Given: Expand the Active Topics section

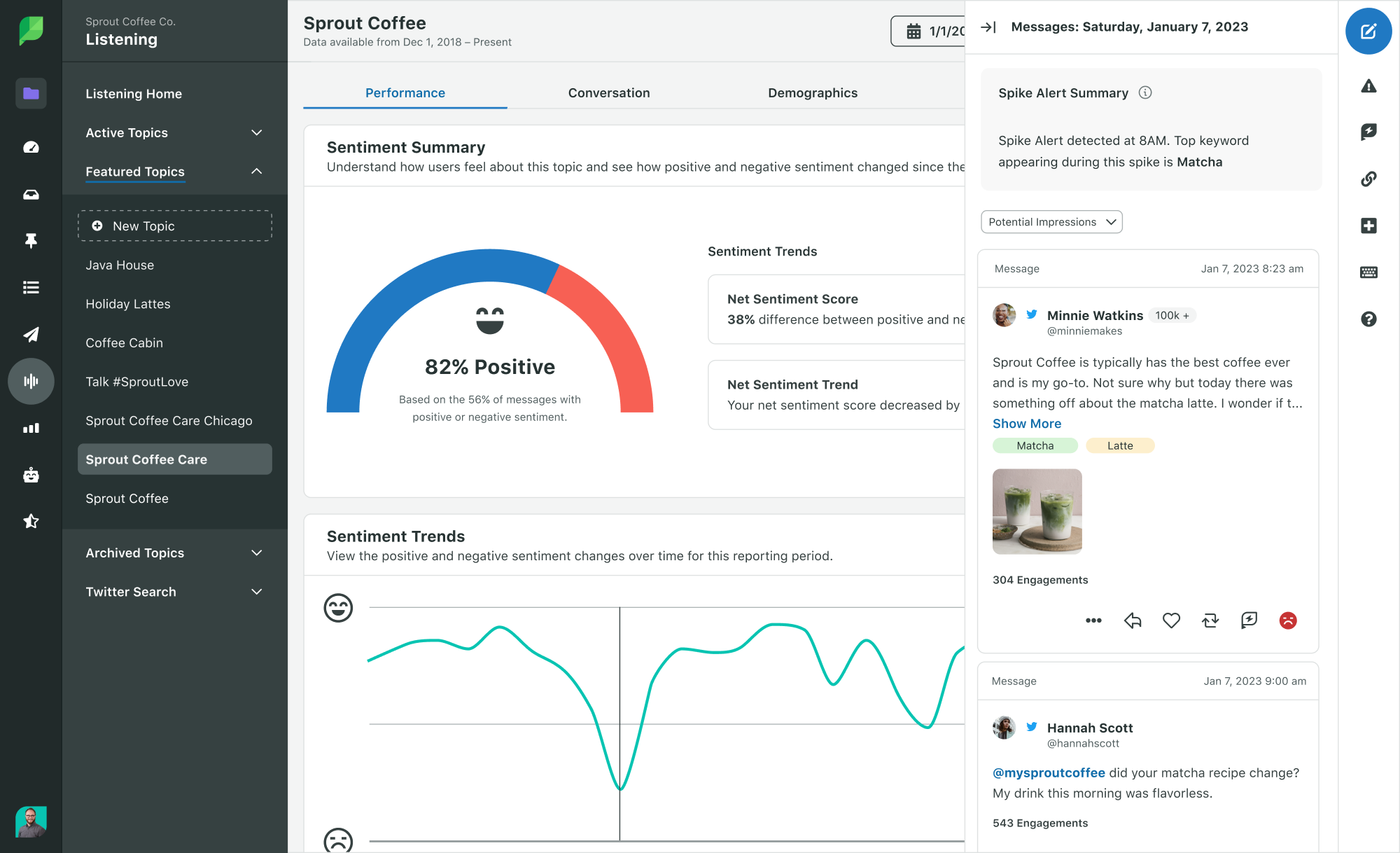Looking at the screenshot, I should [x=256, y=132].
